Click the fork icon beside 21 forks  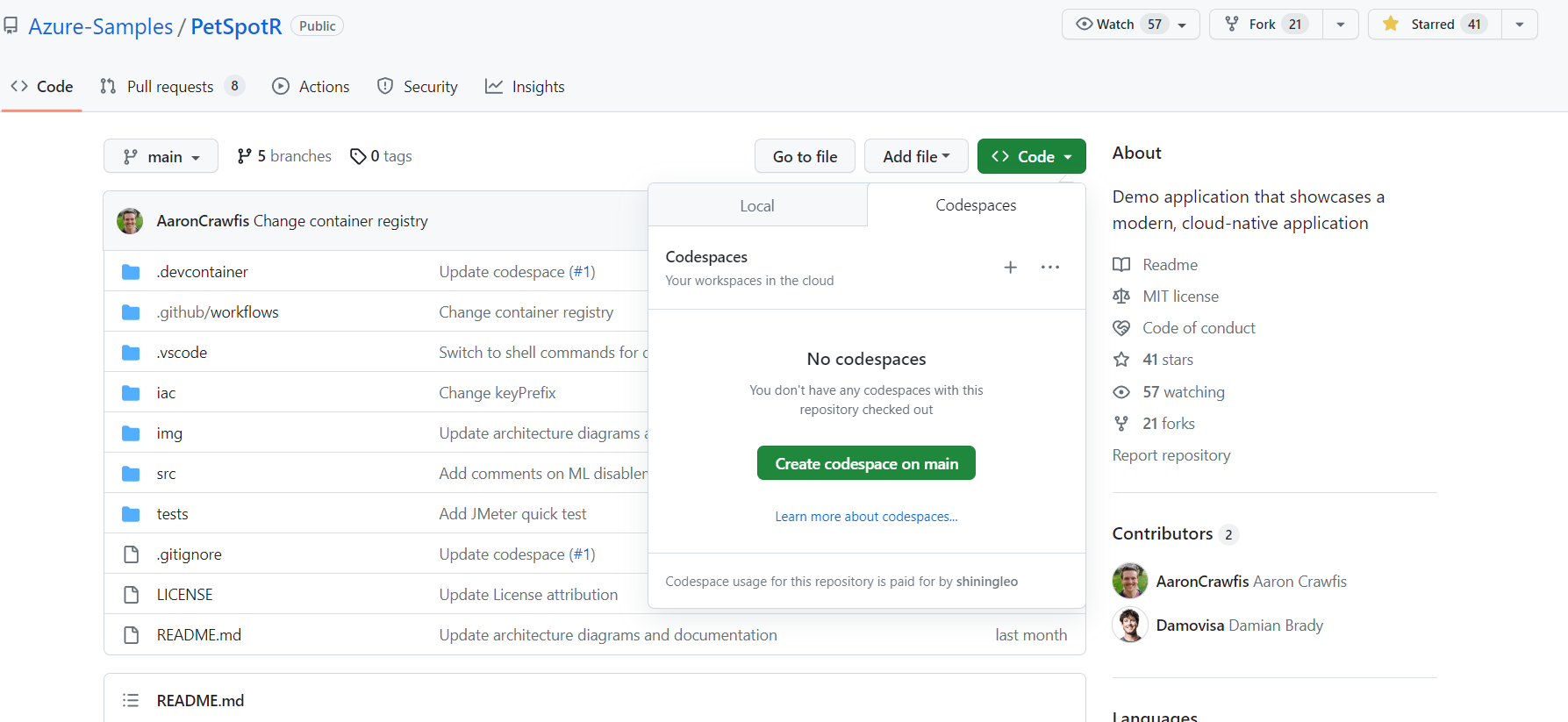[x=1121, y=424]
